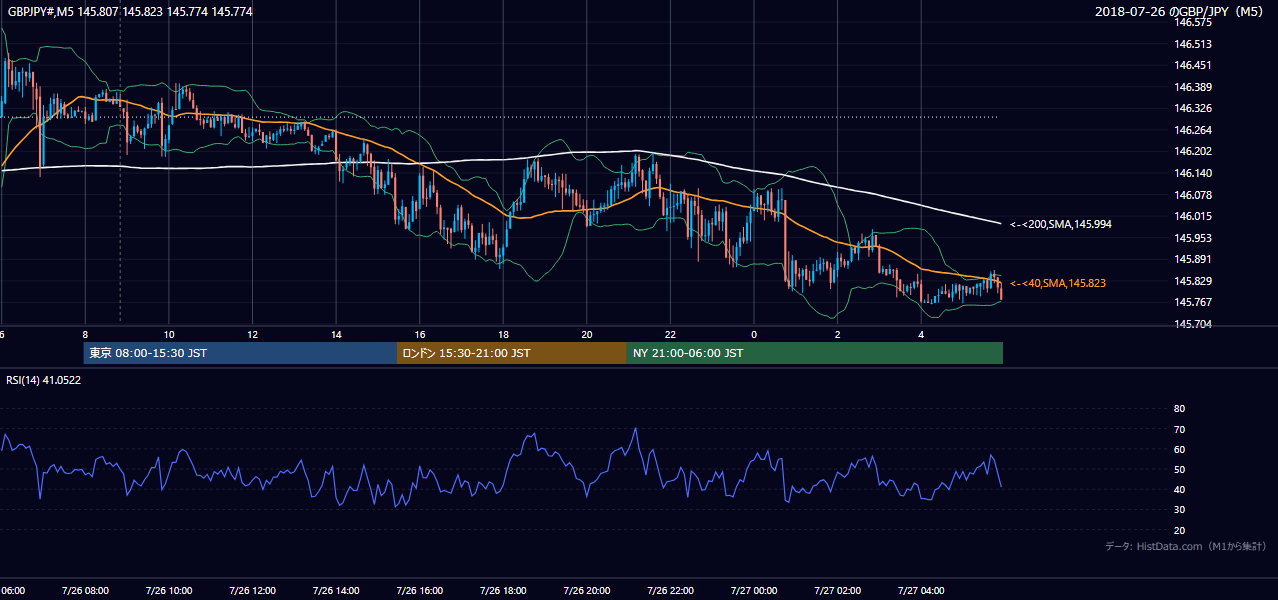Viewport: 1278px width, 600px height.
Task: Select the NY 21:00-06:00 JST session bar
Action: [815, 353]
